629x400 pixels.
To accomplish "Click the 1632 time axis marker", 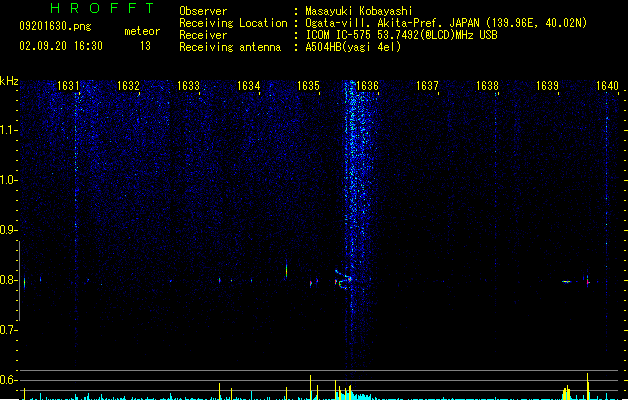I will pyautogui.click(x=128, y=86).
